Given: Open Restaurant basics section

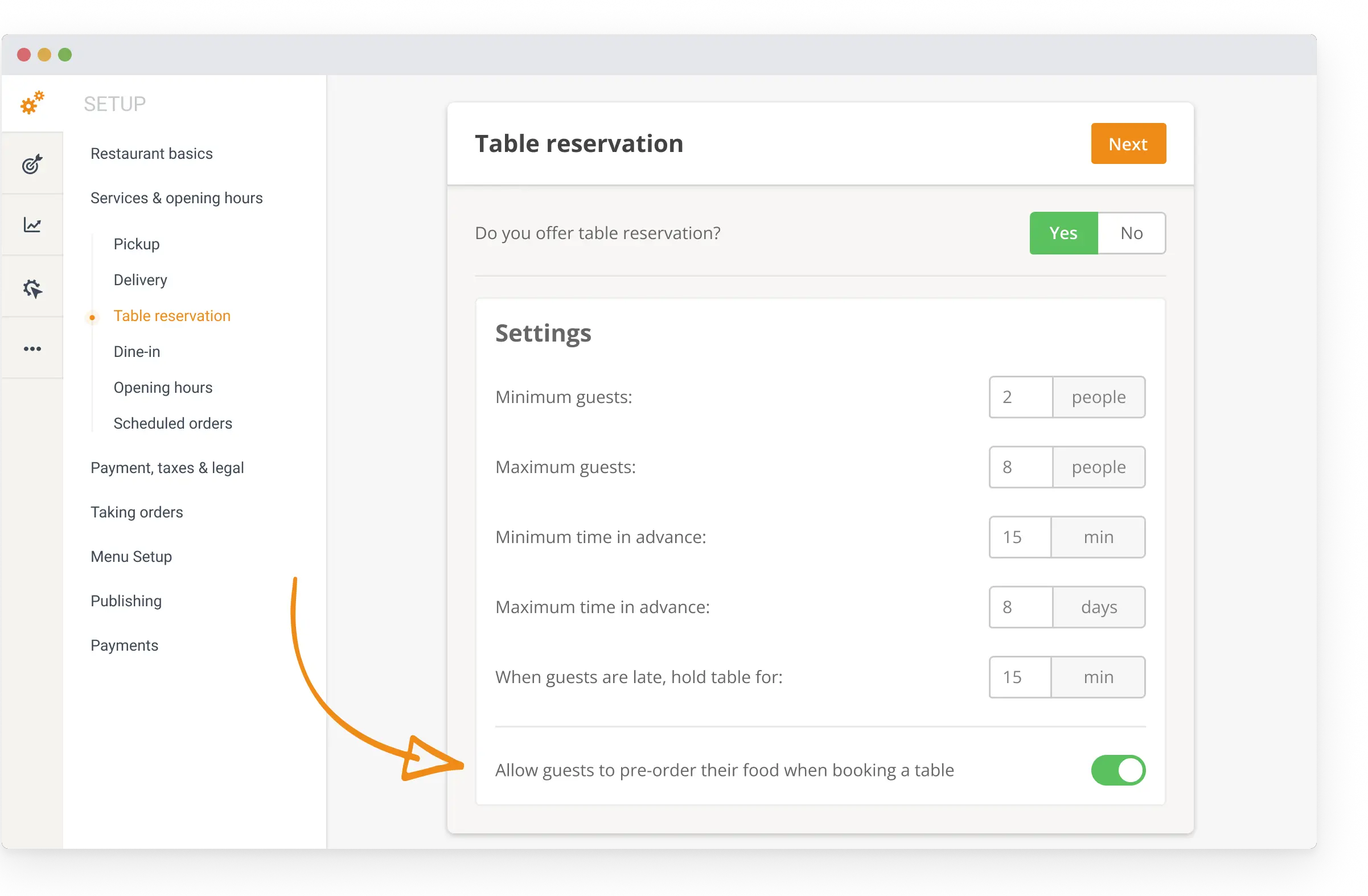Looking at the screenshot, I should pyautogui.click(x=152, y=154).
